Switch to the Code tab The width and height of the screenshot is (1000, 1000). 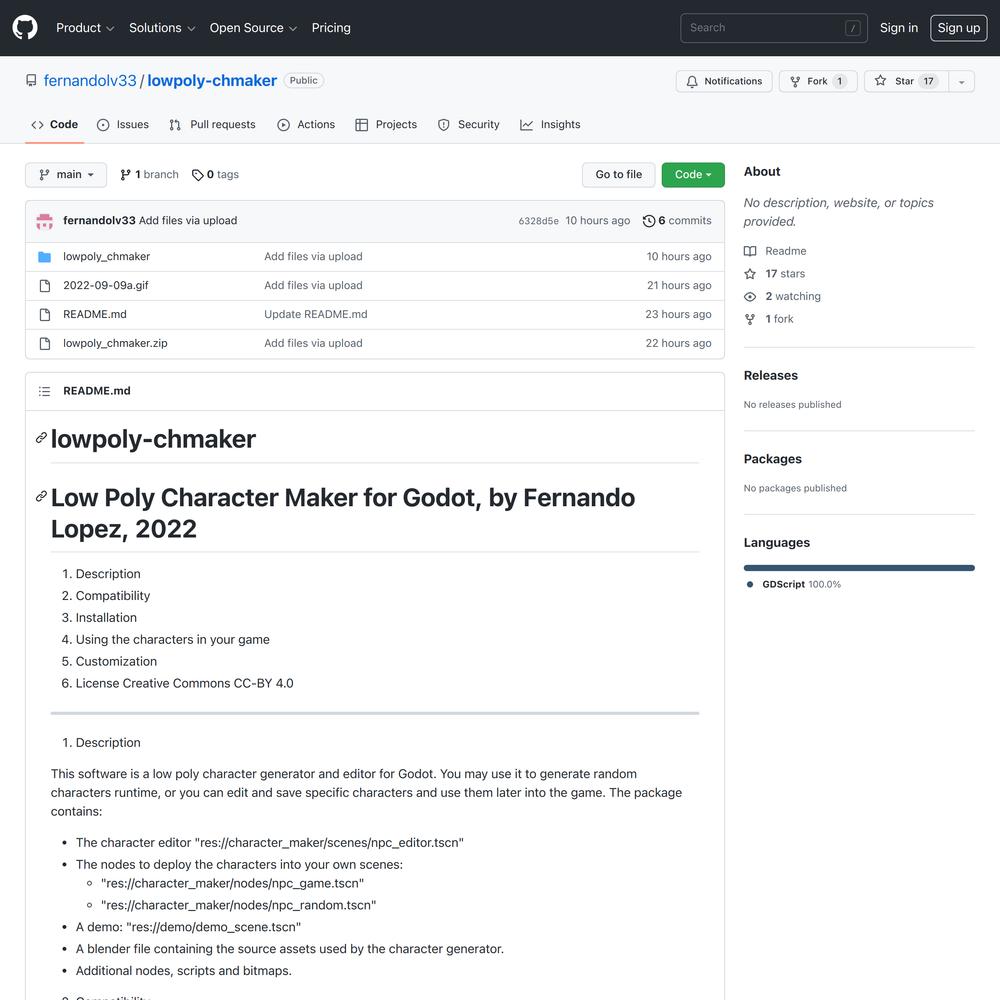55,124
